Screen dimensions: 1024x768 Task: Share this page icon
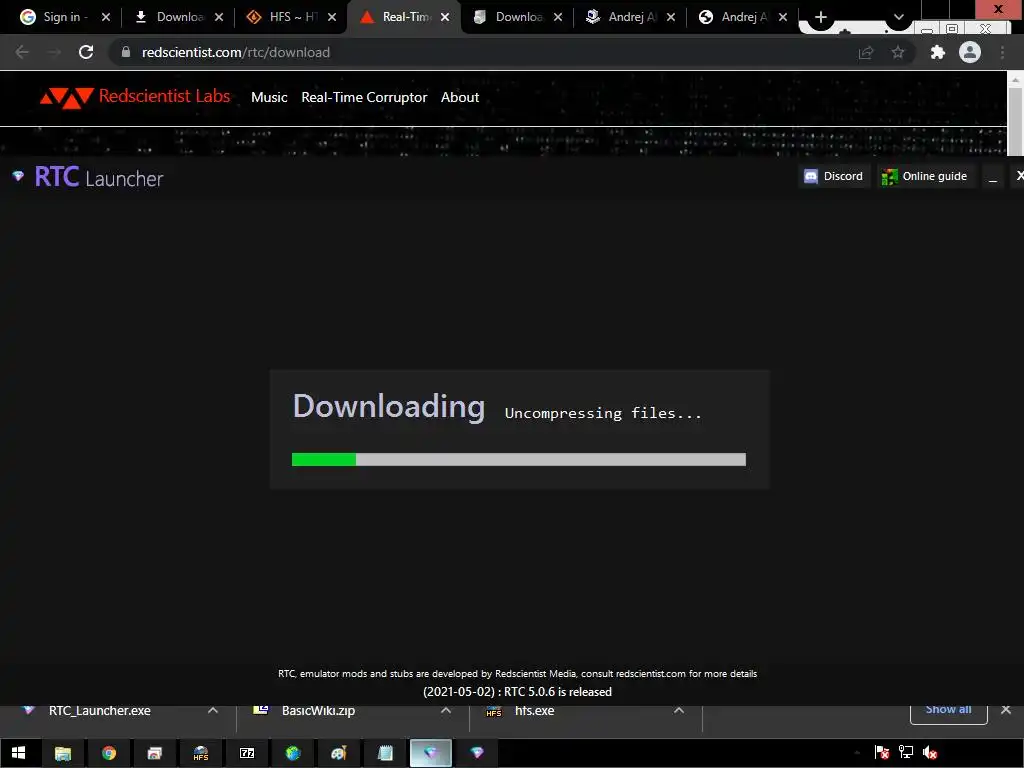tap(866, 52)
